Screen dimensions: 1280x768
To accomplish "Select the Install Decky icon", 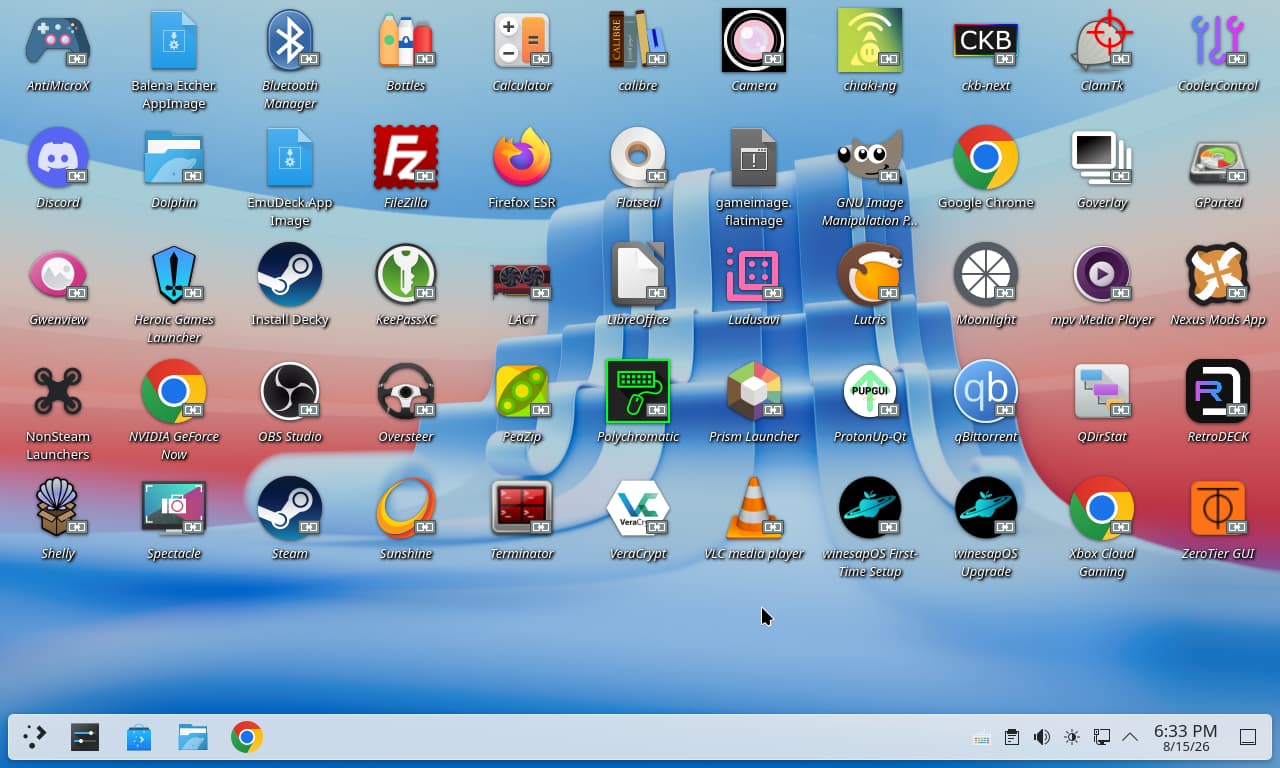I will coord(290,275).
